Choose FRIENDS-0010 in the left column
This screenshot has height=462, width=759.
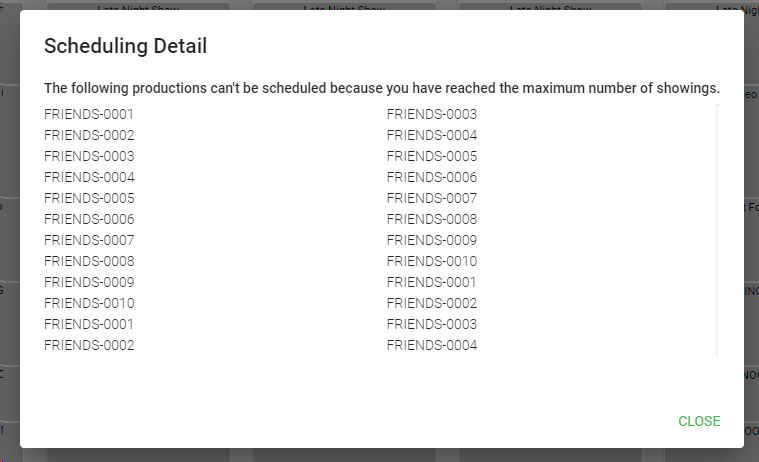coord(89,303)
